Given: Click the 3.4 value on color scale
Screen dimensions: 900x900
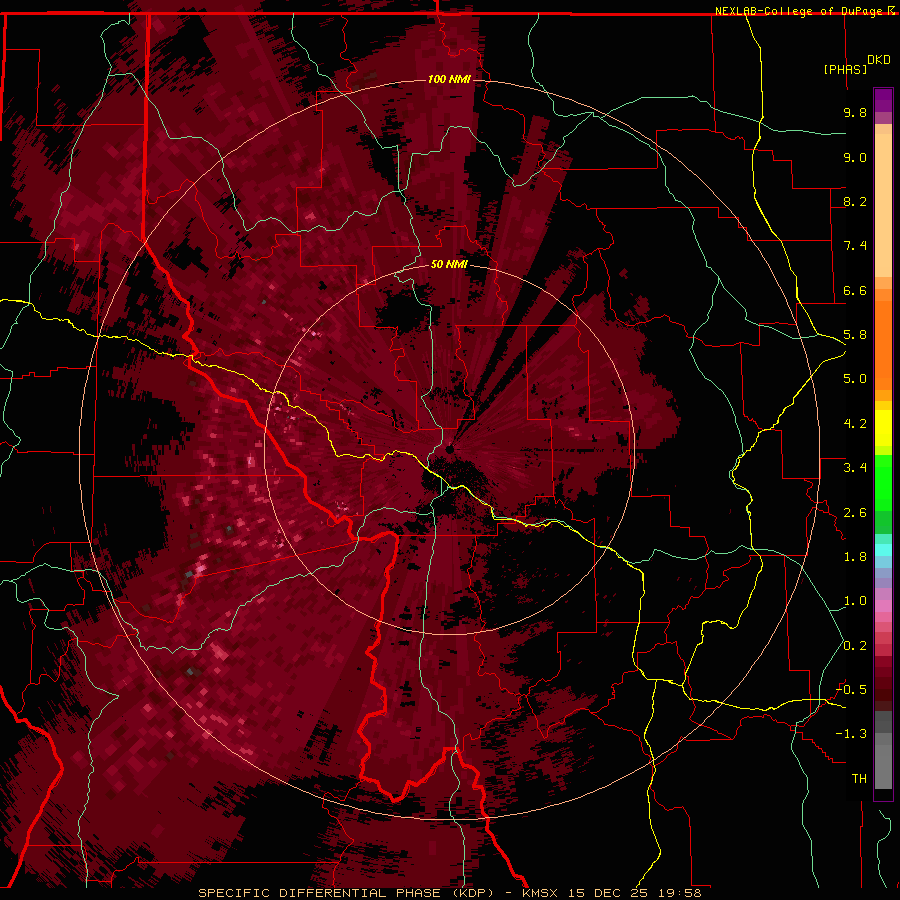Looking at the screenshot, I should tap(855, 468).
